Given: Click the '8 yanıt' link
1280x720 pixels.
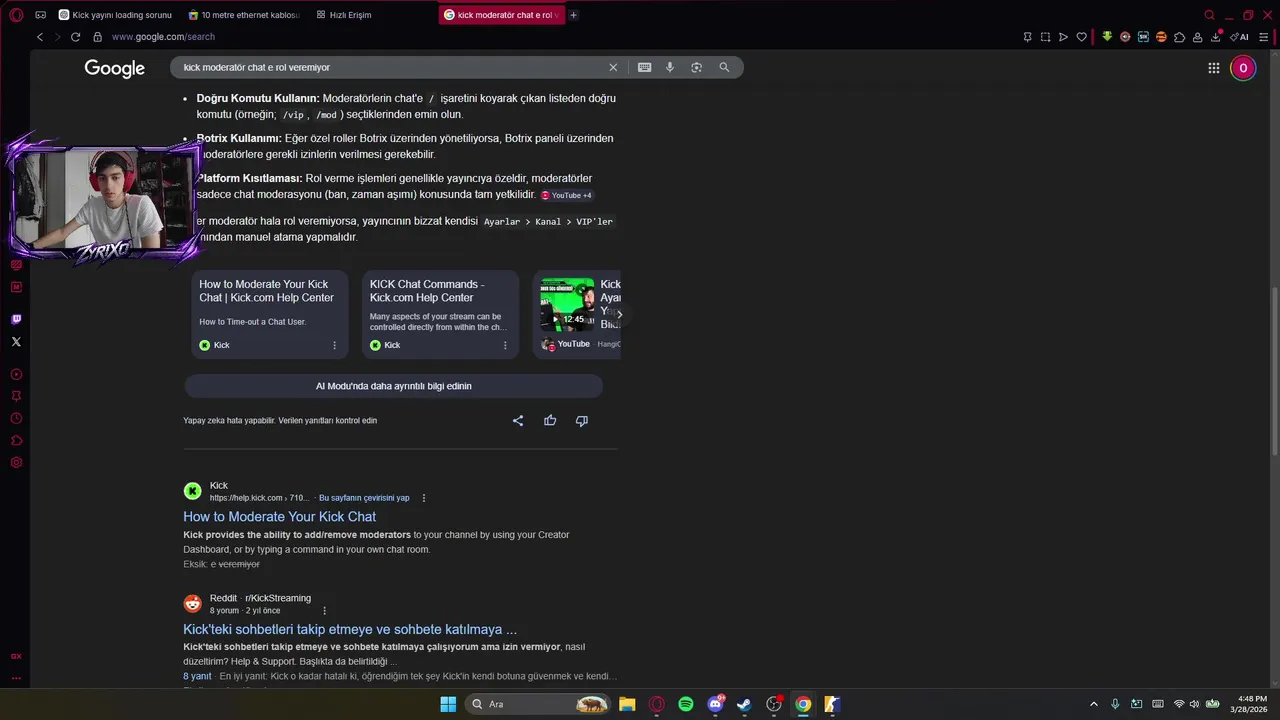Looking at the screenshot, I should [197, 676].
